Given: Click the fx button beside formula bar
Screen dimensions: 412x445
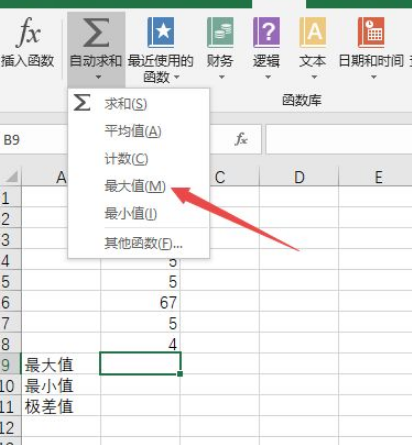Looking at the screenshot, I should click(241, 139).
